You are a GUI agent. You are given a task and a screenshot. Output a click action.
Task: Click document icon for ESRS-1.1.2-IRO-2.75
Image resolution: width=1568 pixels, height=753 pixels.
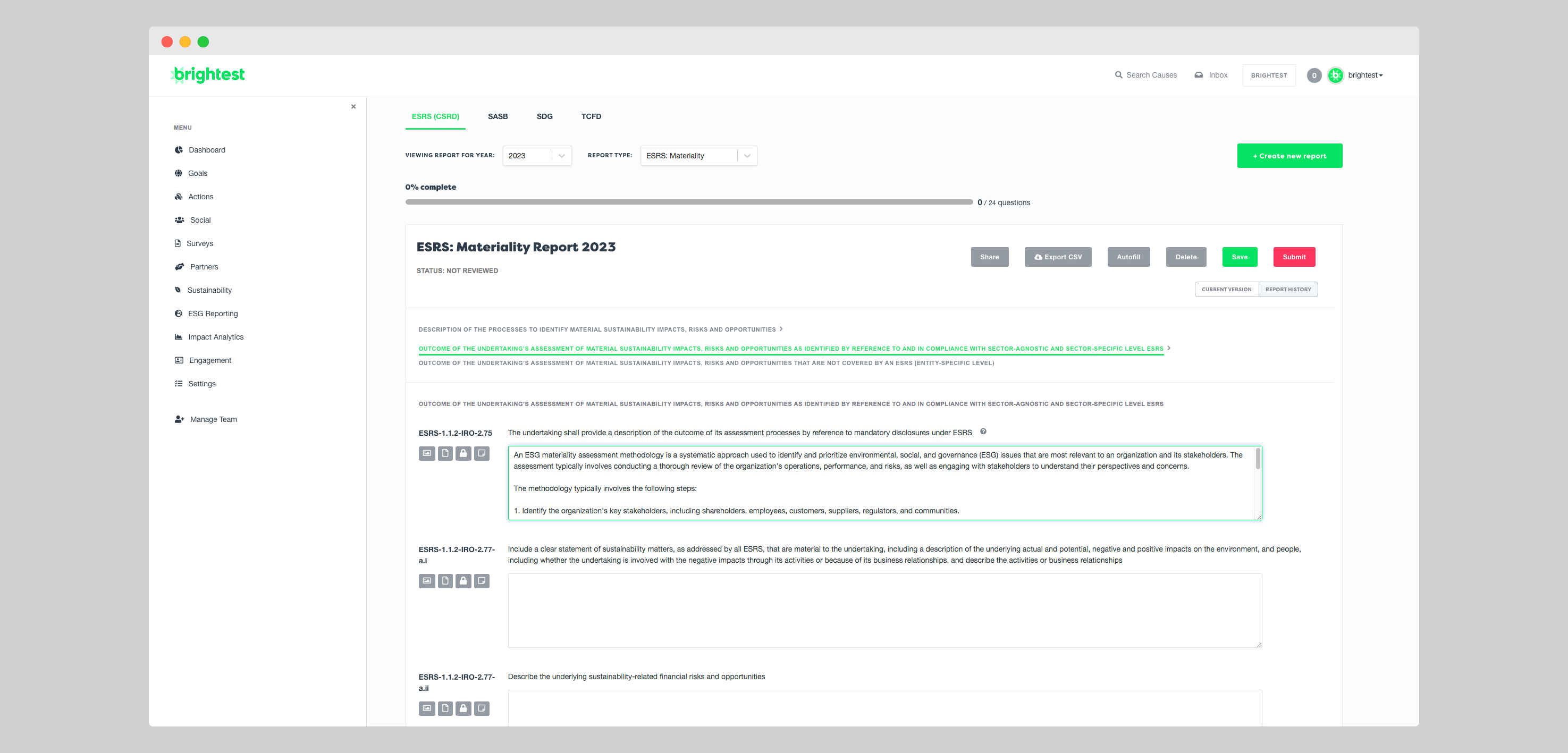(445, 453)
